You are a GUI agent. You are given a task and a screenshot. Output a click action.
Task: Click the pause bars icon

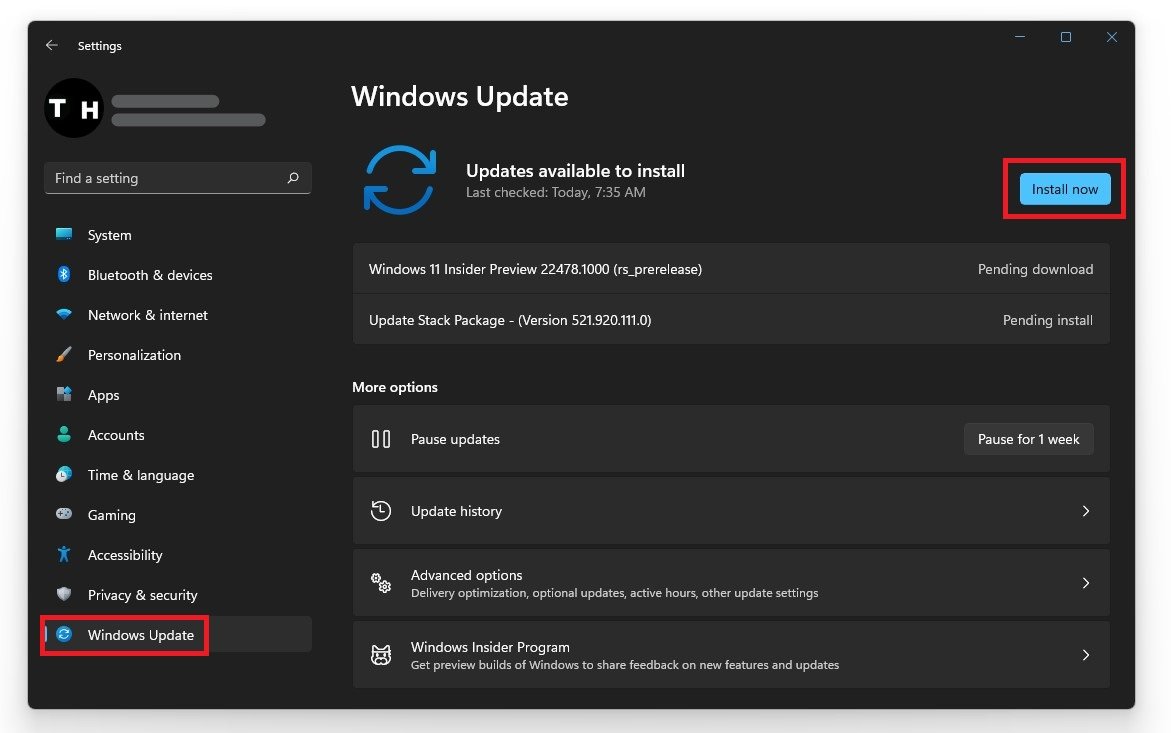[x=381, y=439]
